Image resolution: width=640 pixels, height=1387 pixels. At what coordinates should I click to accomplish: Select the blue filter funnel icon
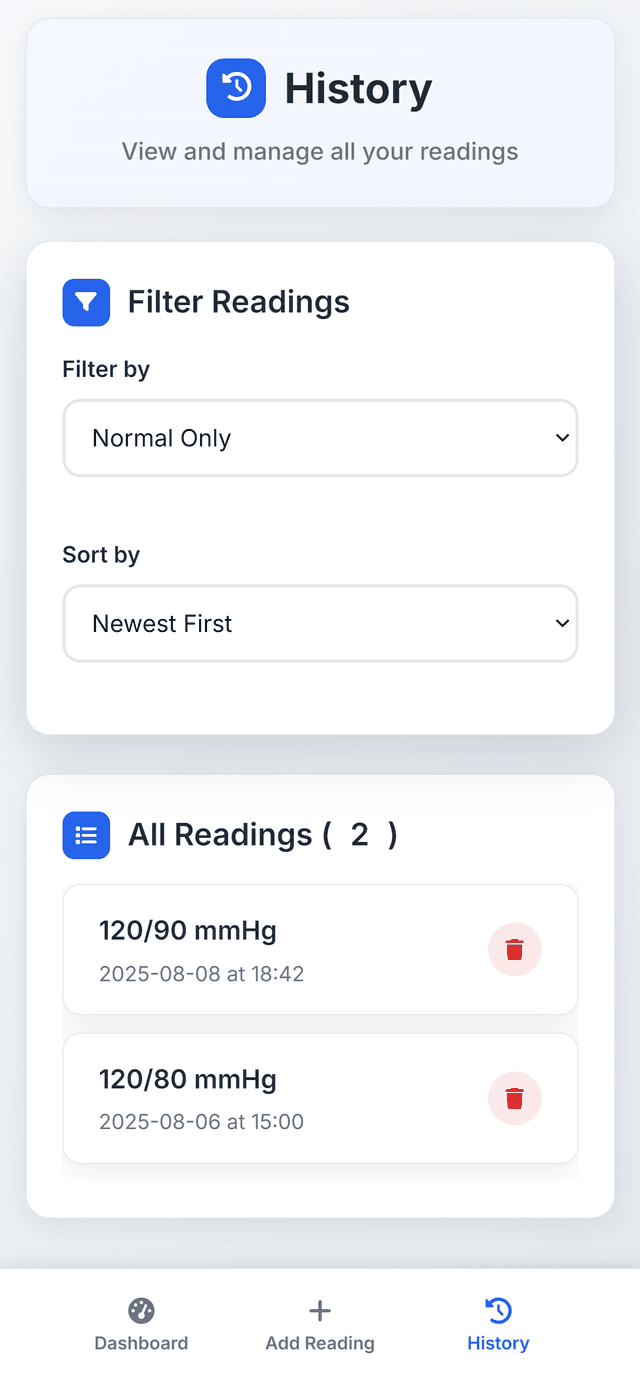click(x=86, y=302)
